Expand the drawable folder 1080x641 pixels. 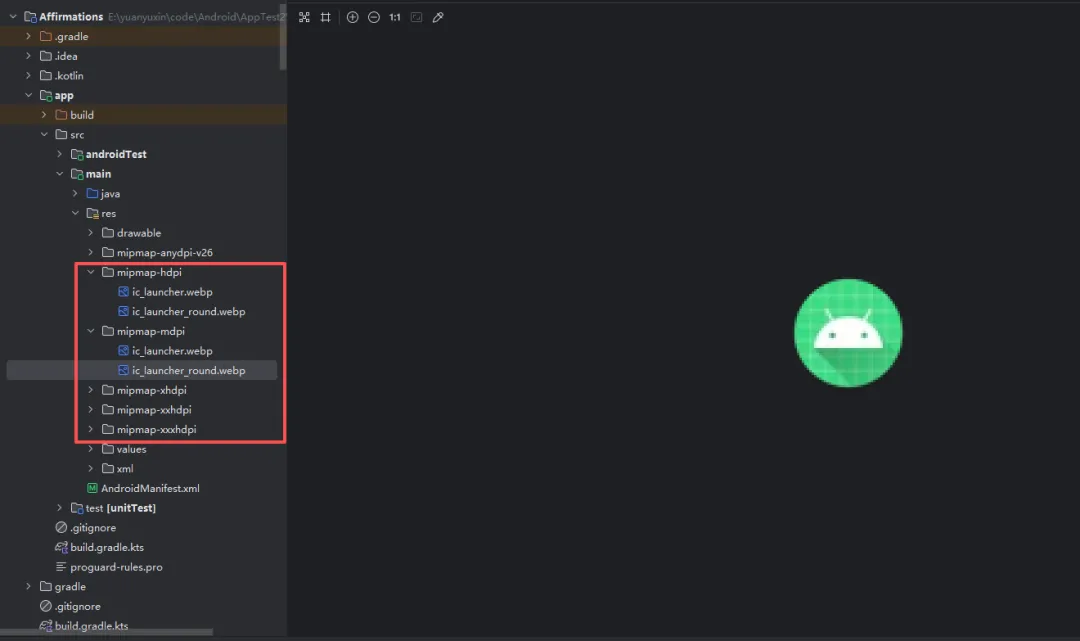[x=90, y=233]
